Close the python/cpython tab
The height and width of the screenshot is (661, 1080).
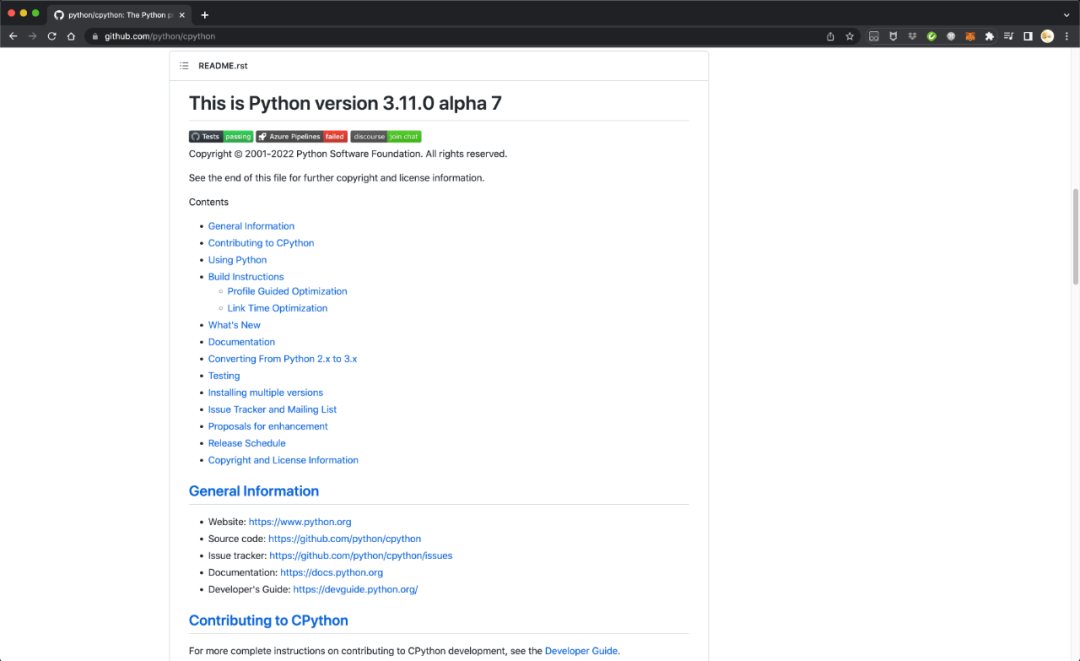182,14
